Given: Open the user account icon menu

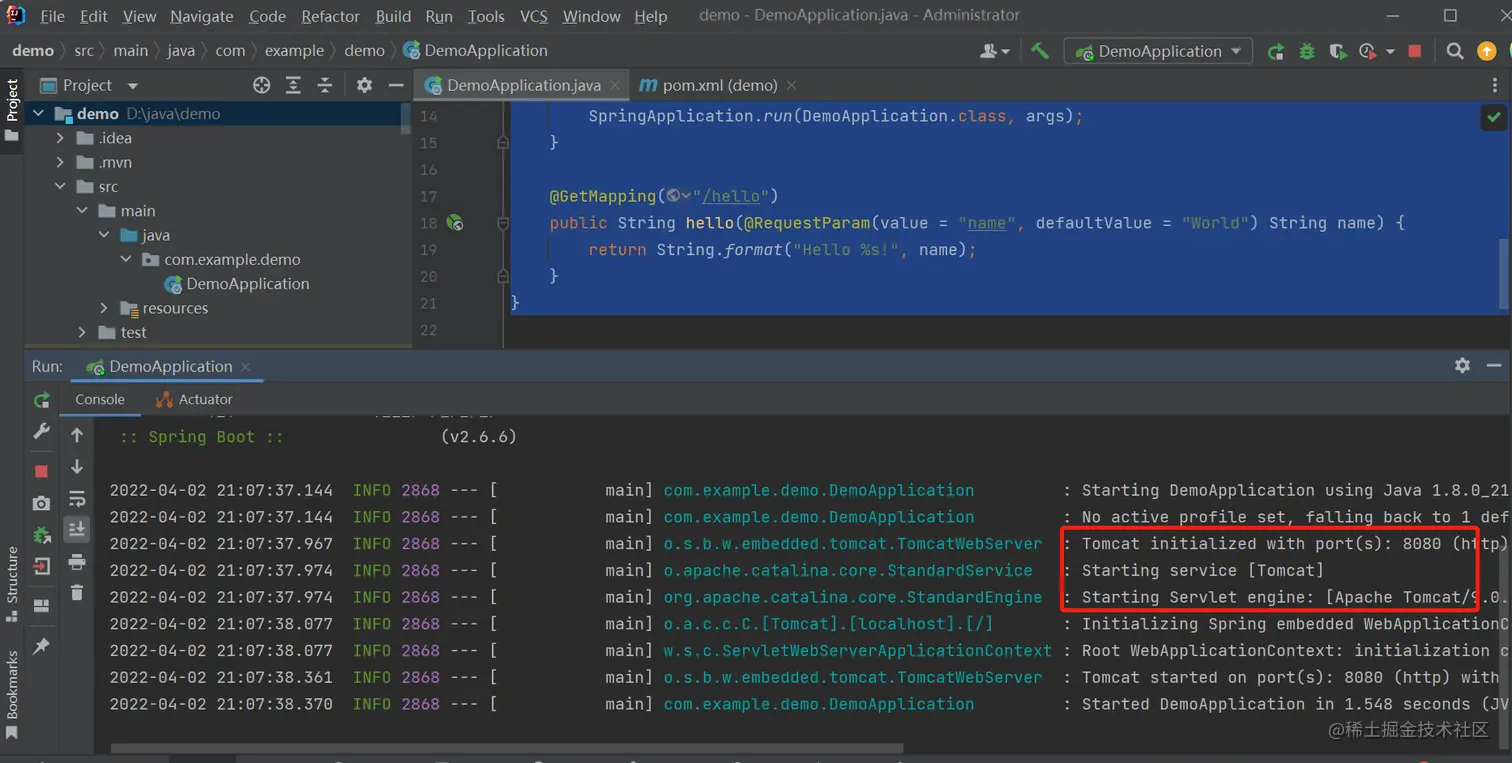Looking at the screenshot, I should (994, 51).
